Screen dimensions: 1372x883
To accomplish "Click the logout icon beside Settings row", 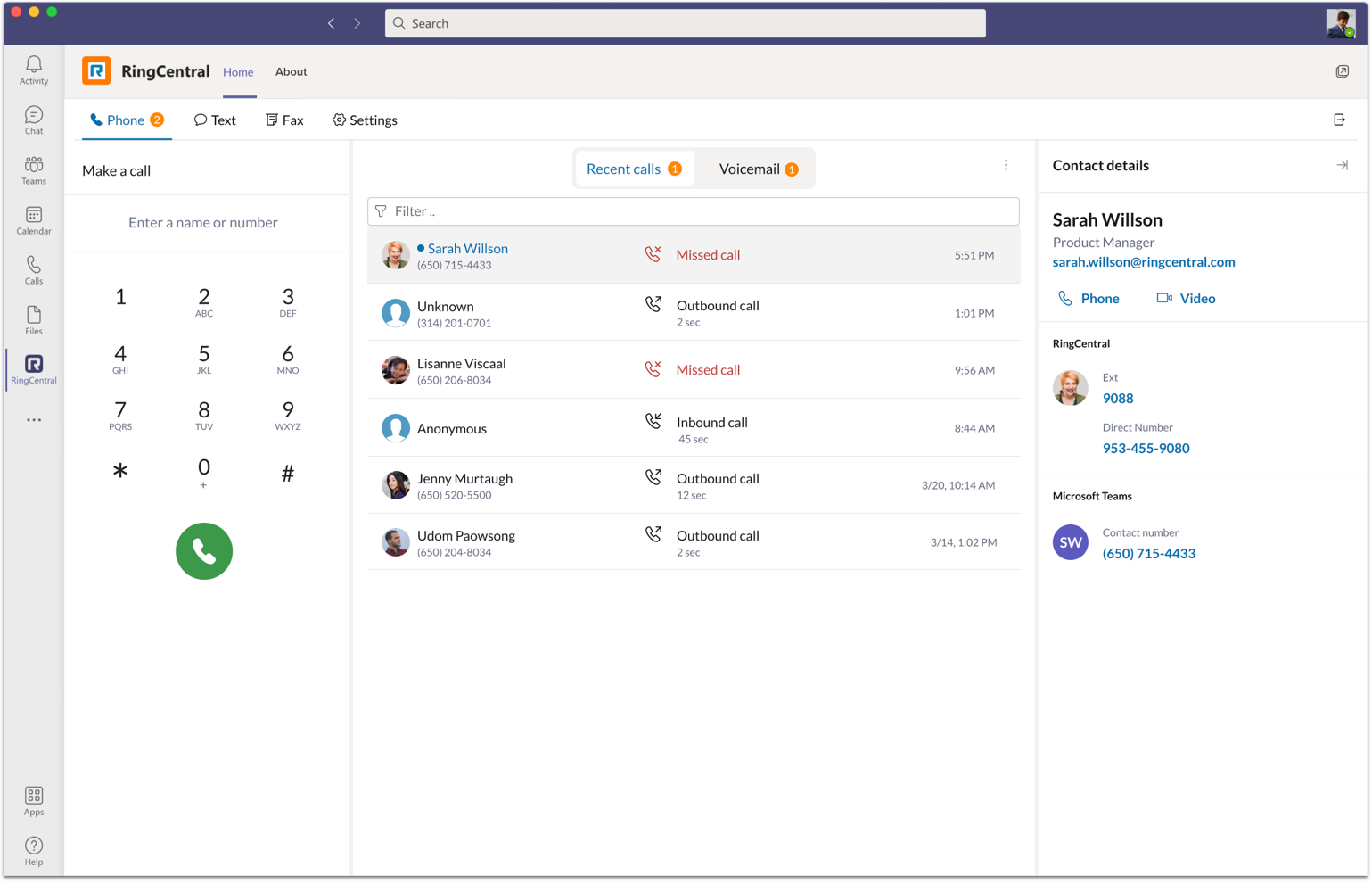I will tap(1339, 120).
